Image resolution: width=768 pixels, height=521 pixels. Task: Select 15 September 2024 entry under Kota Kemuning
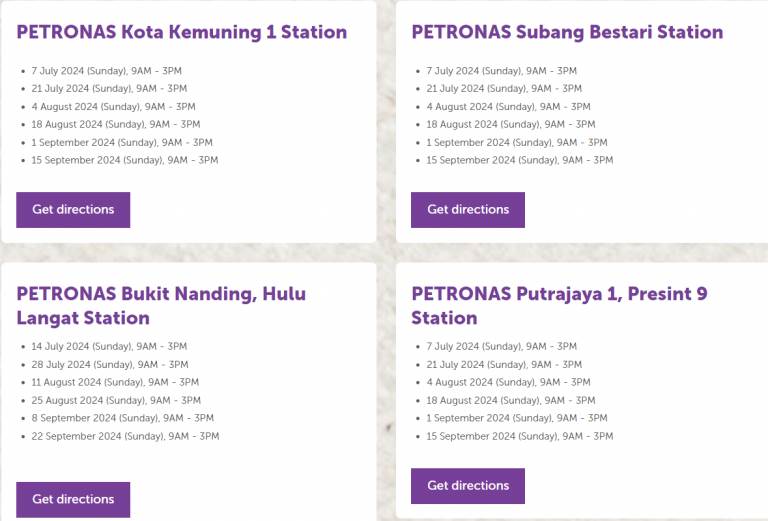pos(125,160)
